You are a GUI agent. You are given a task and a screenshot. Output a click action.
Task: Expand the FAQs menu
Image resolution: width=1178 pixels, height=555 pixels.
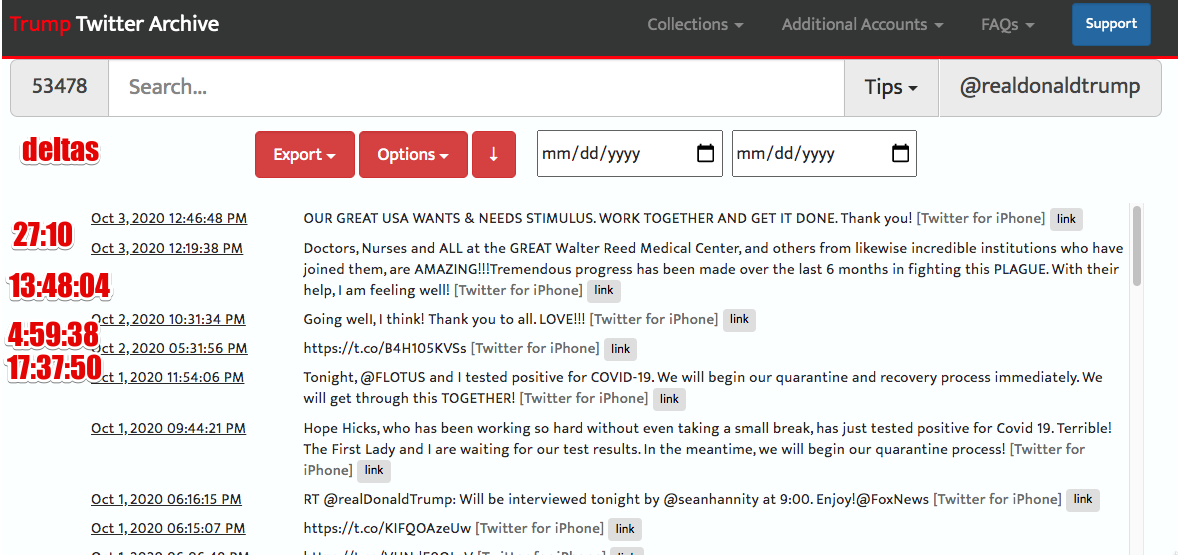coord(1007,24)
